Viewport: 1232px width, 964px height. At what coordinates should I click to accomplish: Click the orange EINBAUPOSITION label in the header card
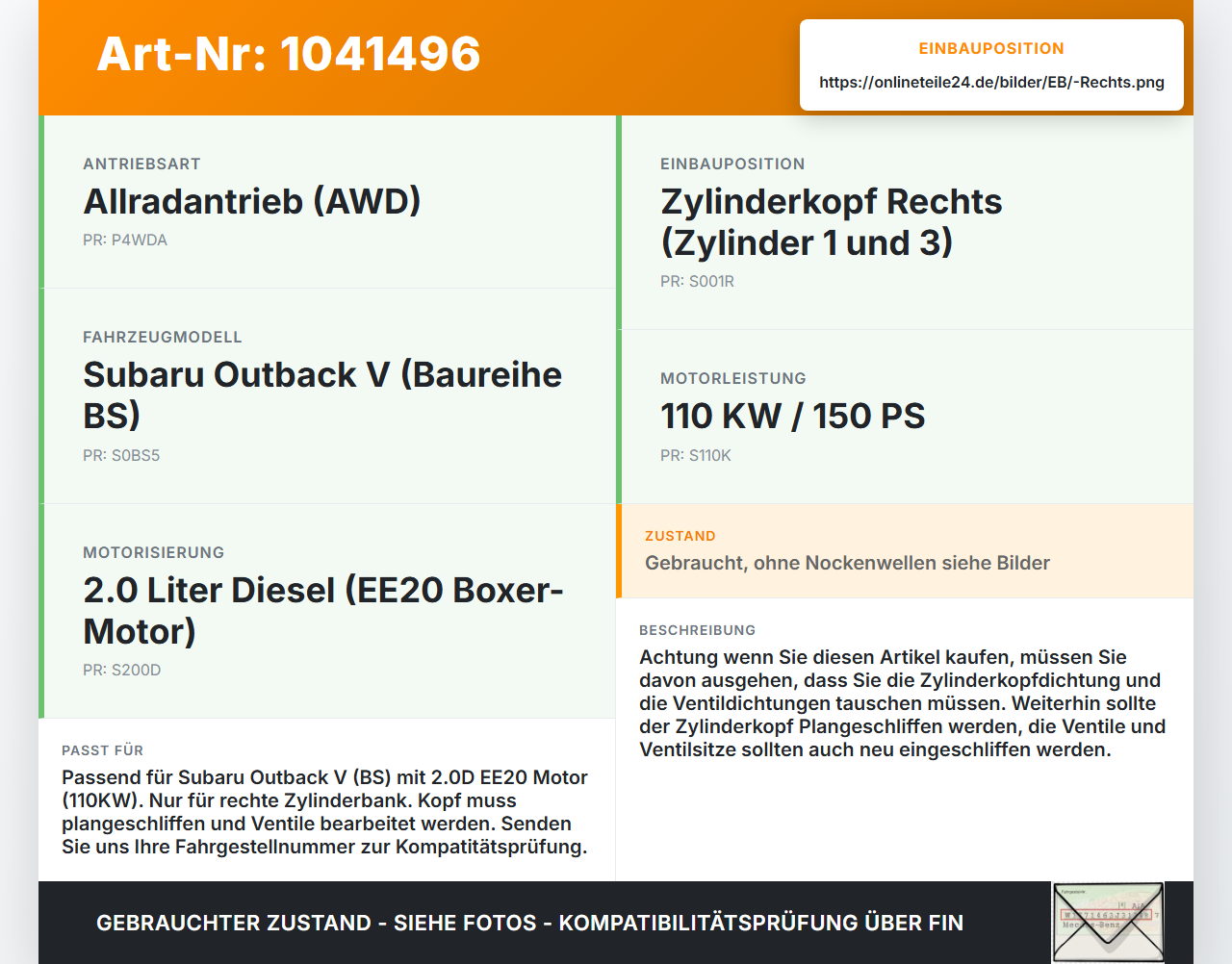991,48
